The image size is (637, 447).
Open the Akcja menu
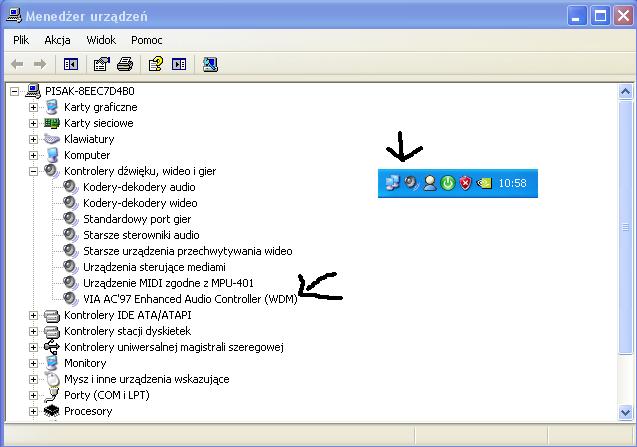click(57, 40)
